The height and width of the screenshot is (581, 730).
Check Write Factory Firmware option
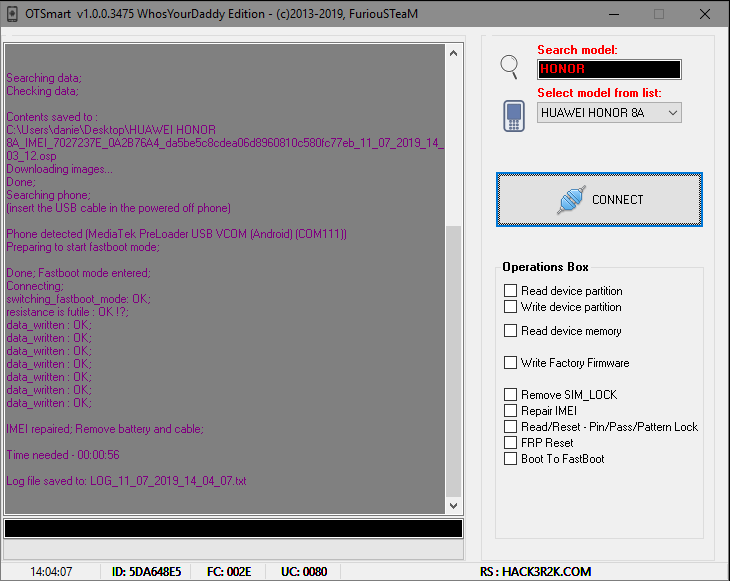click(x=510, y=362)
